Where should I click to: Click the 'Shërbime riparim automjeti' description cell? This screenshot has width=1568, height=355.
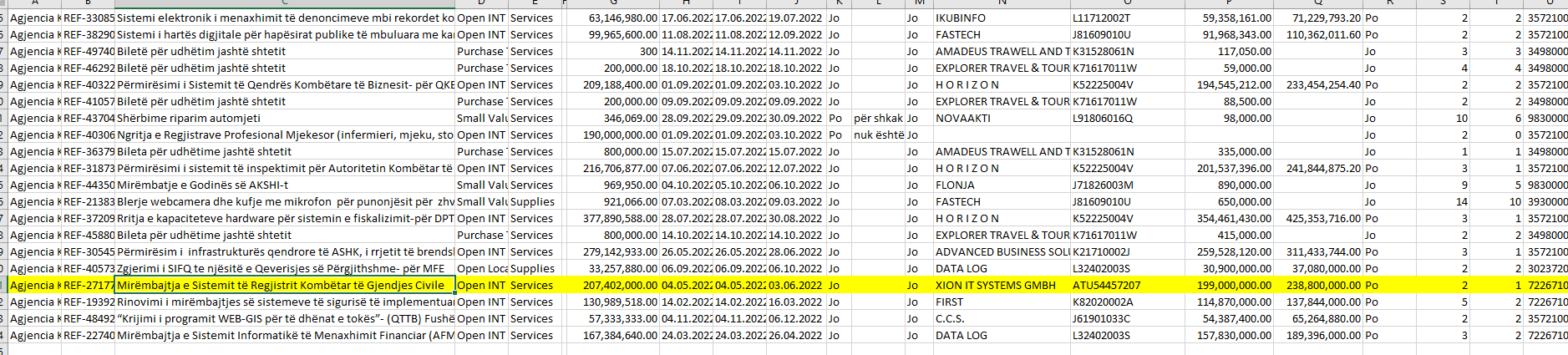(189, 119)
